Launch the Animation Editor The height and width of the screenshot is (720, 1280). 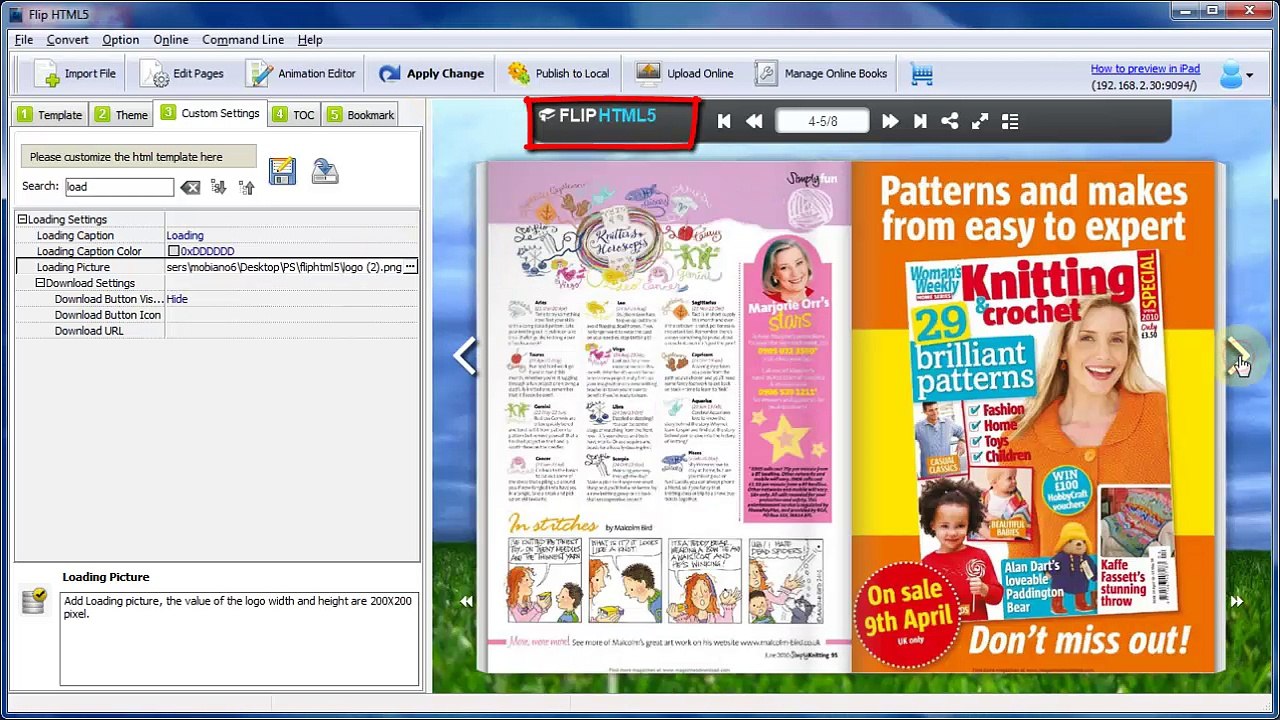[x=301, y=74]
